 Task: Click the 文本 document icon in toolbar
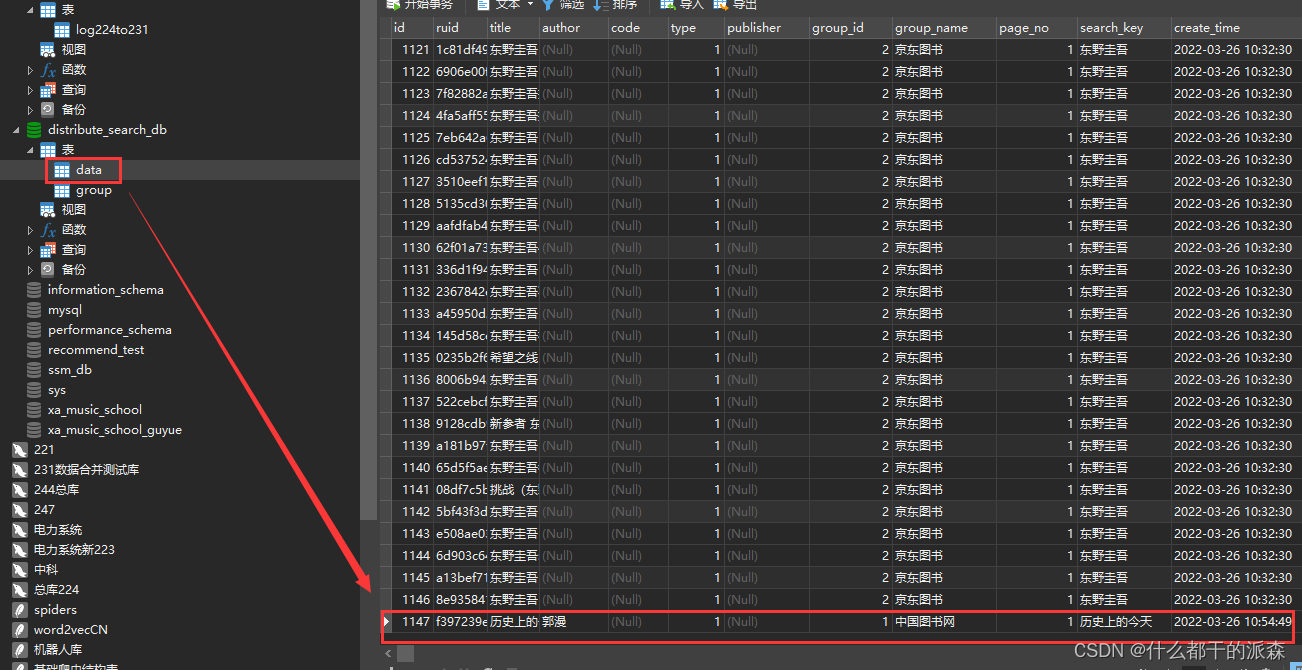481,5
